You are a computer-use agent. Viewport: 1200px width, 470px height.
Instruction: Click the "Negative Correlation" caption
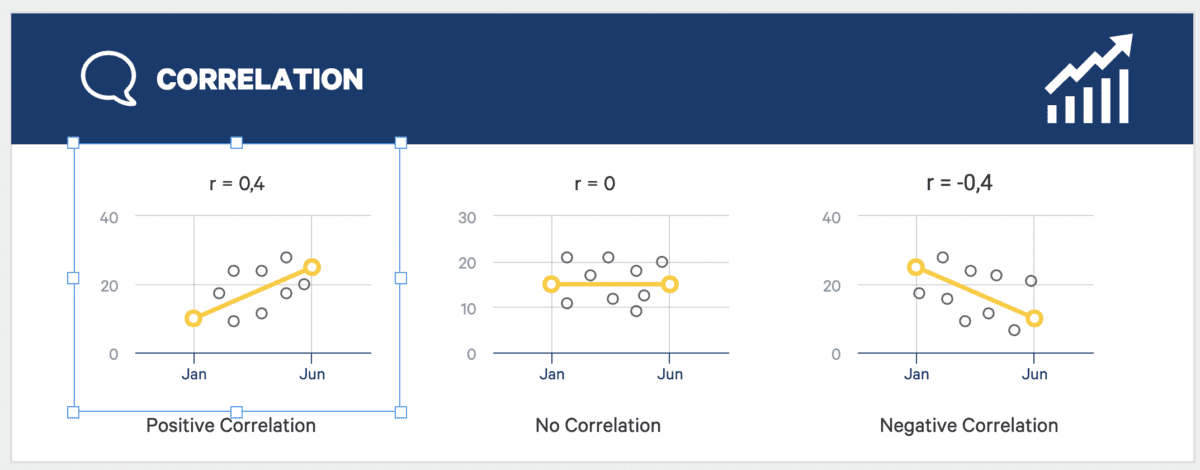pyautogui.click(x=968, y=426)
